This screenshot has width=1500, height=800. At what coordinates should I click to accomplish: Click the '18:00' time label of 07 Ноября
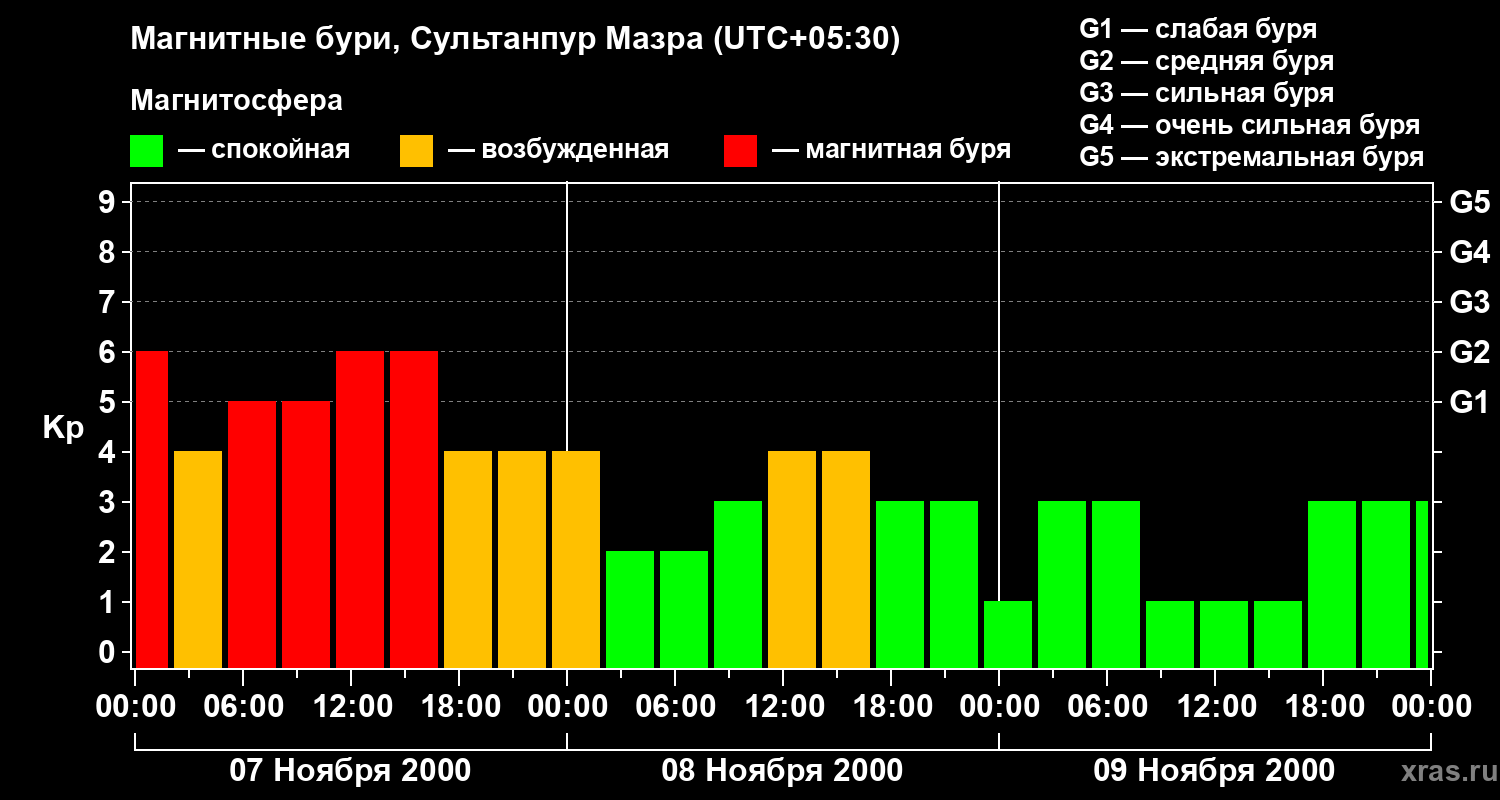459,706
